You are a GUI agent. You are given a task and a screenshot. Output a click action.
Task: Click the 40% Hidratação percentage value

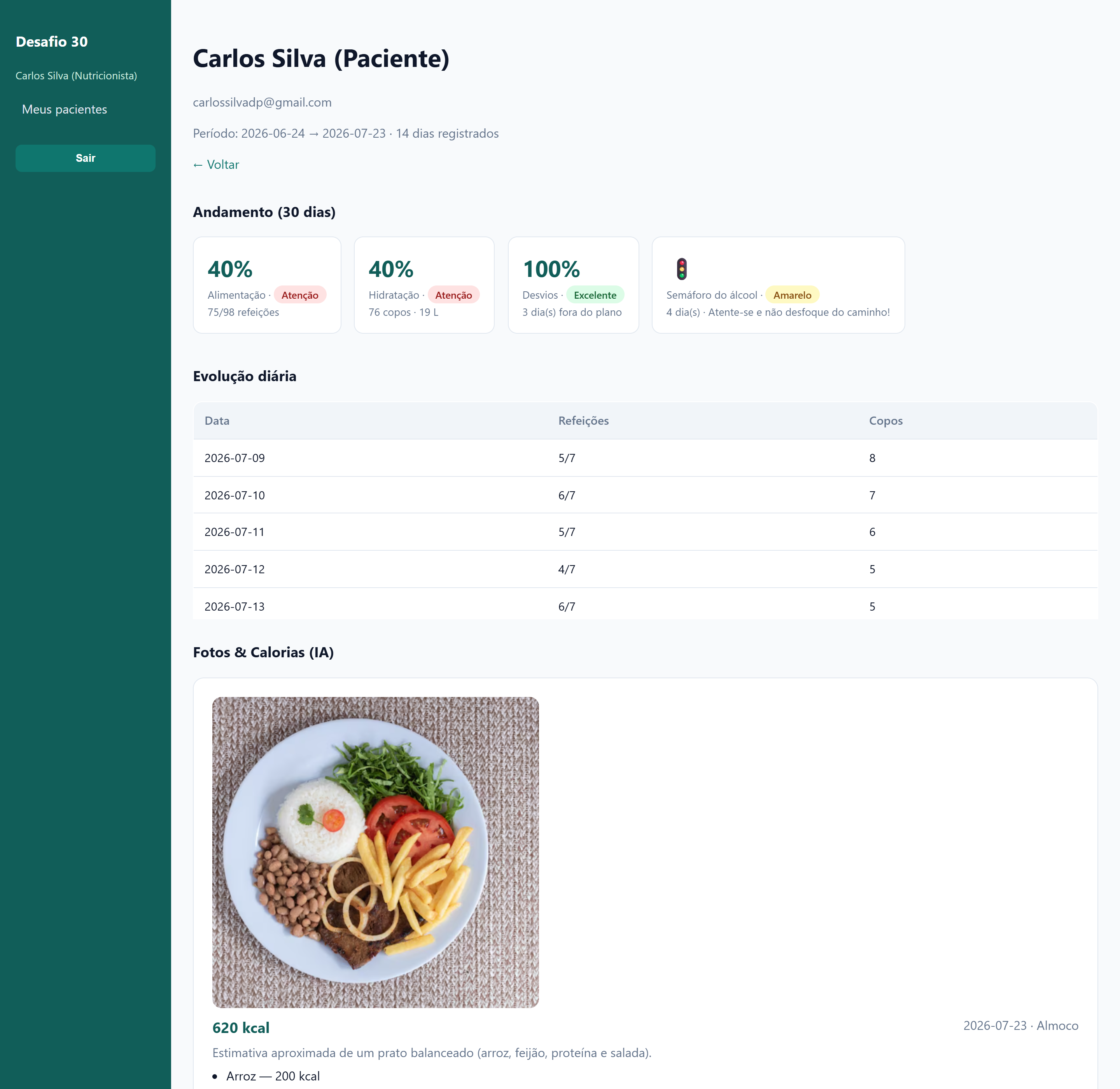391,269
